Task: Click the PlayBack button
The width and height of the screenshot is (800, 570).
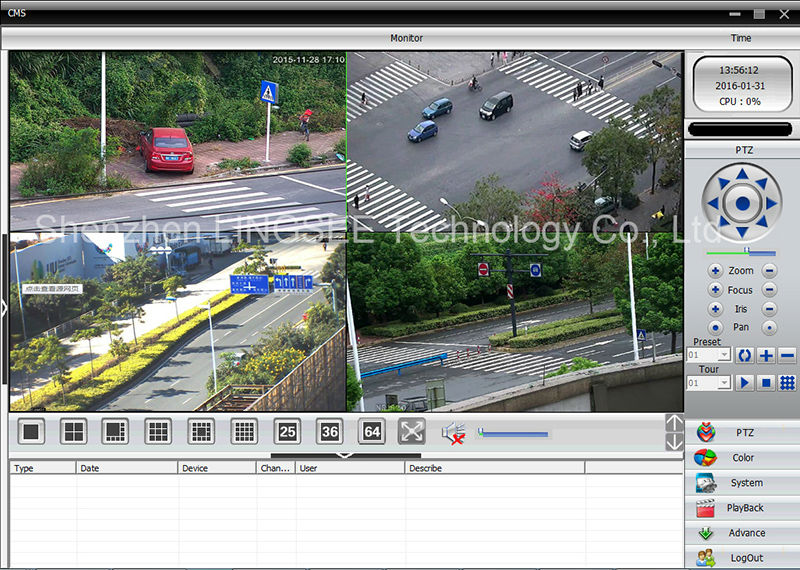Action: (x=742, y=508)
